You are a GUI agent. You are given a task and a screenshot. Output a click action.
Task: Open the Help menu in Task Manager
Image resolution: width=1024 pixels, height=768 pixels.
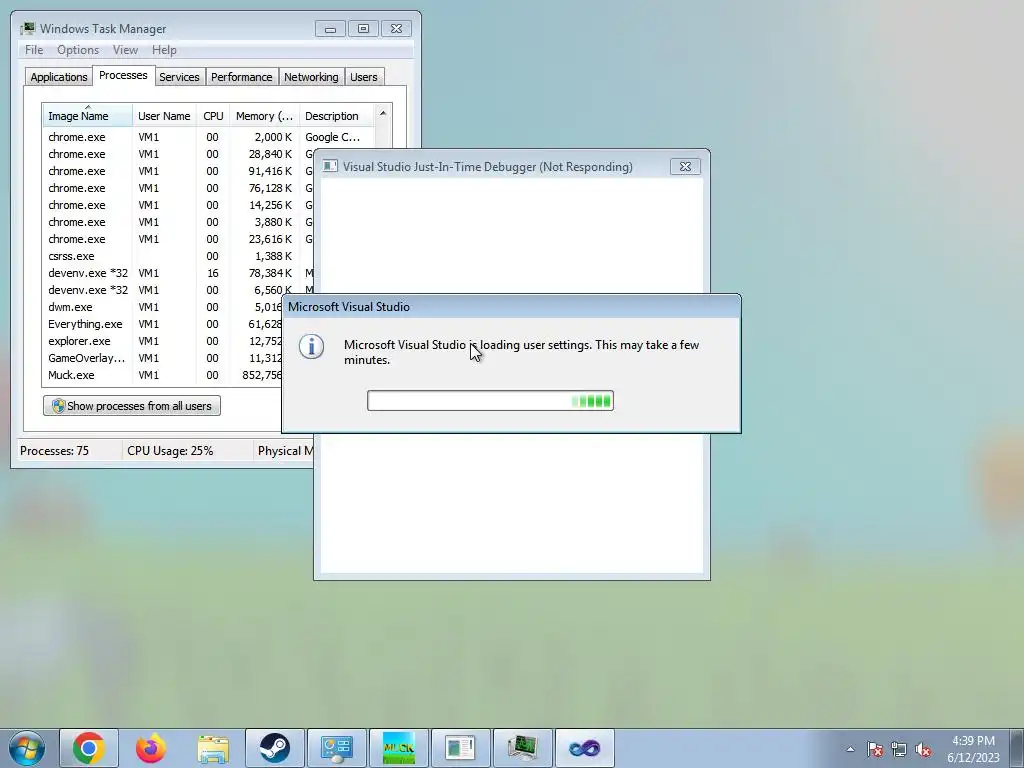point(164,50)
